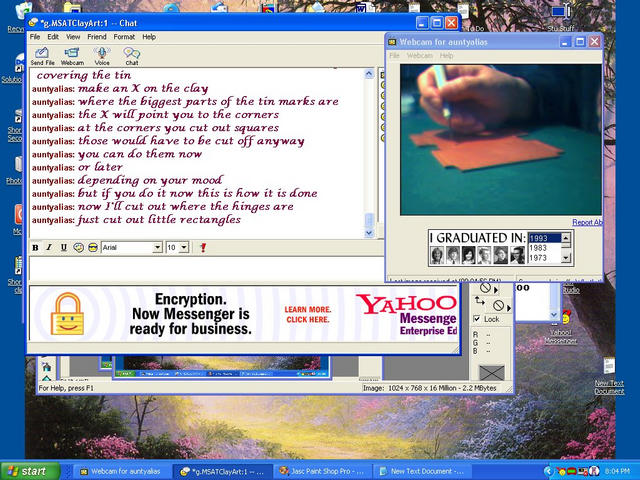Switch to New Text Document taskbar button
The image size is (640, 480).
point(422,471)
